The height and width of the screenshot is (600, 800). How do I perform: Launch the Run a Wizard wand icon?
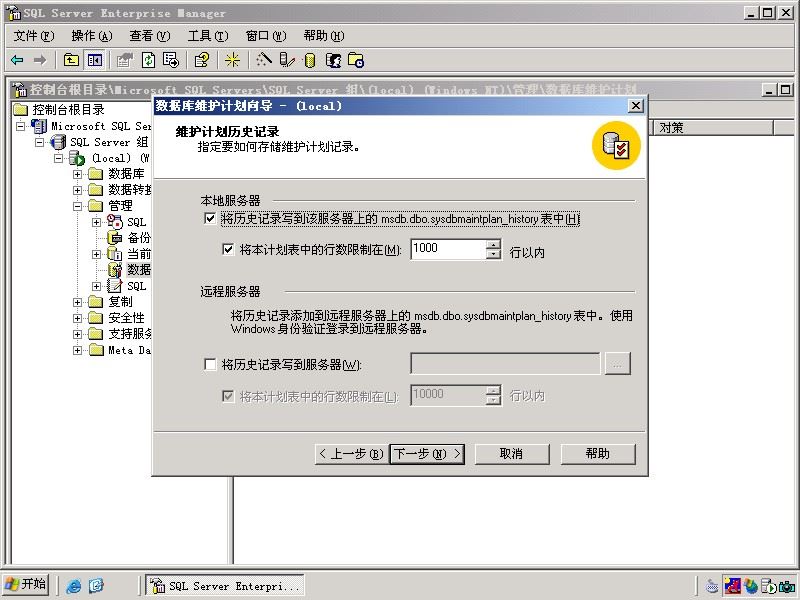[x=264, y=60]
